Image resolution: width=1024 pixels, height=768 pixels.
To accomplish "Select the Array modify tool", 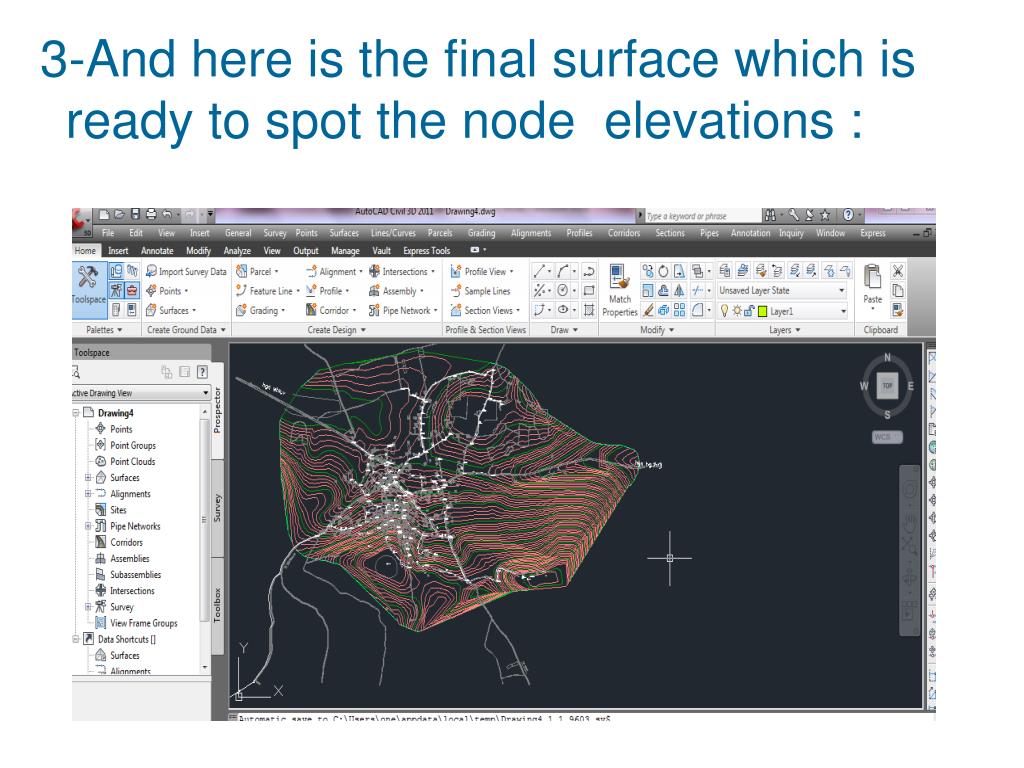I will (679, 310).
